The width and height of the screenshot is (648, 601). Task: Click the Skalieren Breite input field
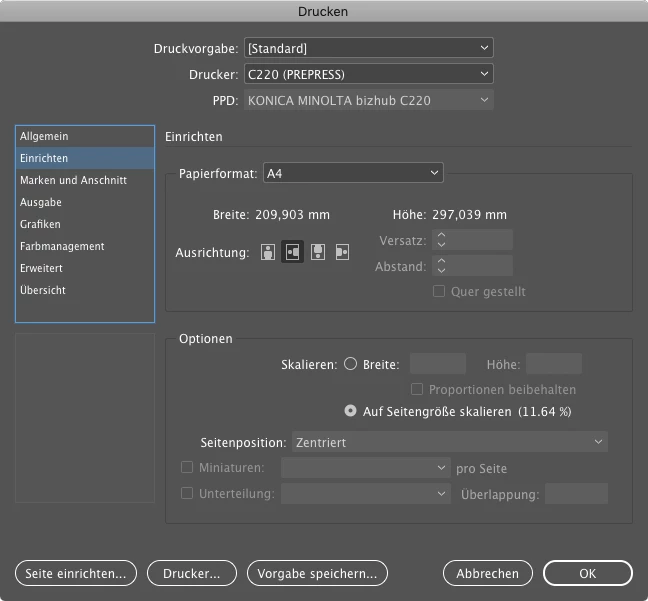438,364
